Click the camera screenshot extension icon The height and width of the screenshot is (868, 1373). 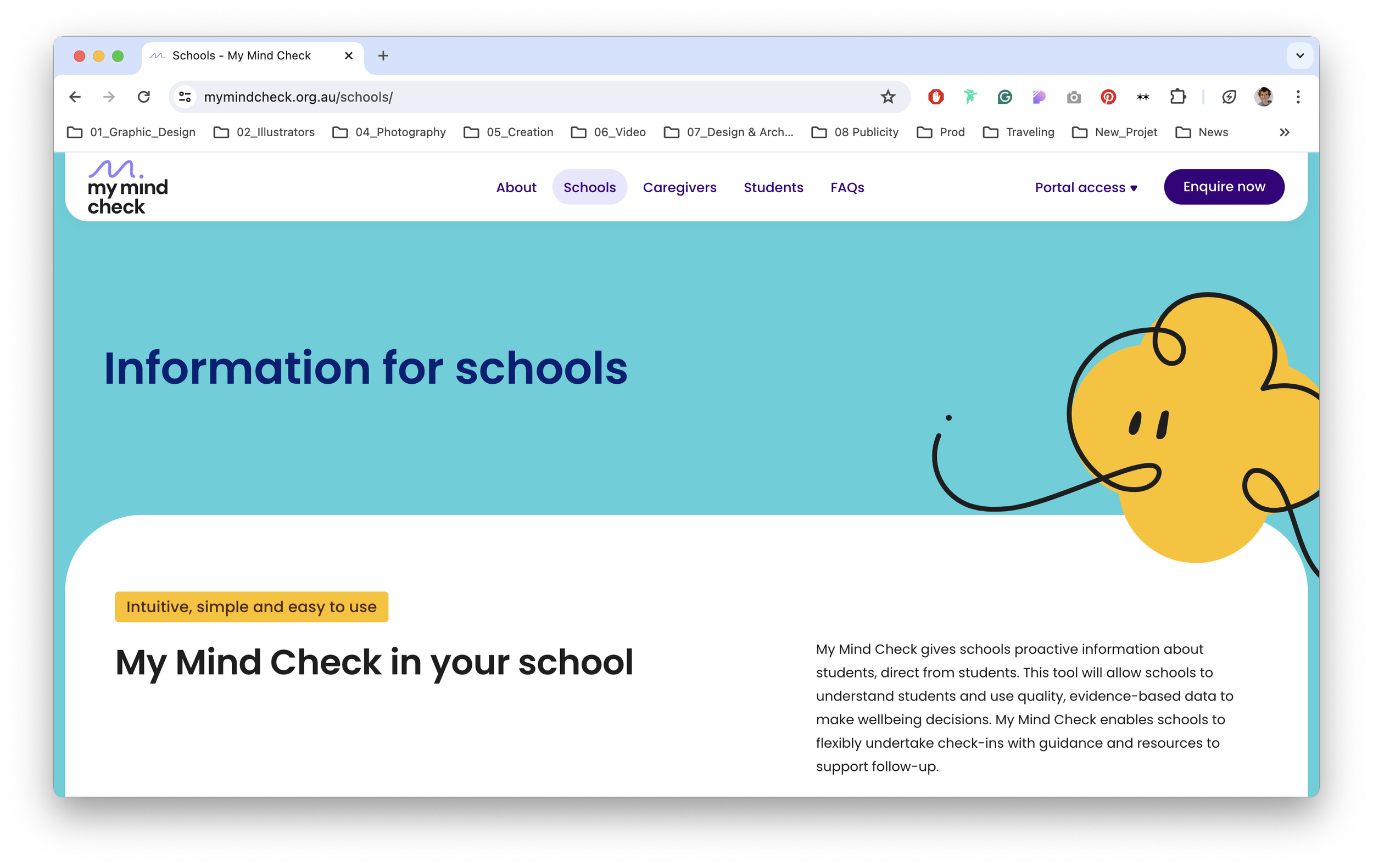[x=1074, y=98]
